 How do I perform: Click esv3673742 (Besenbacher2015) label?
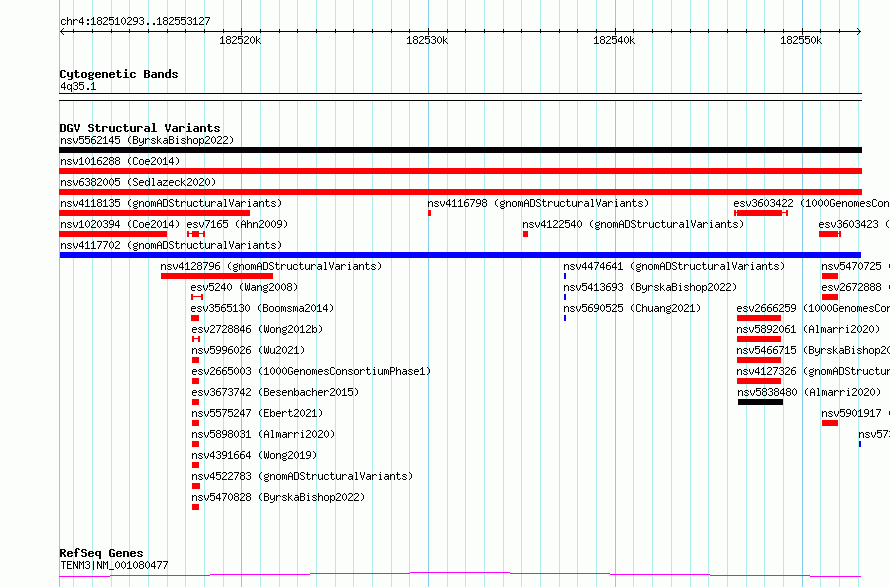pos(275,392)
